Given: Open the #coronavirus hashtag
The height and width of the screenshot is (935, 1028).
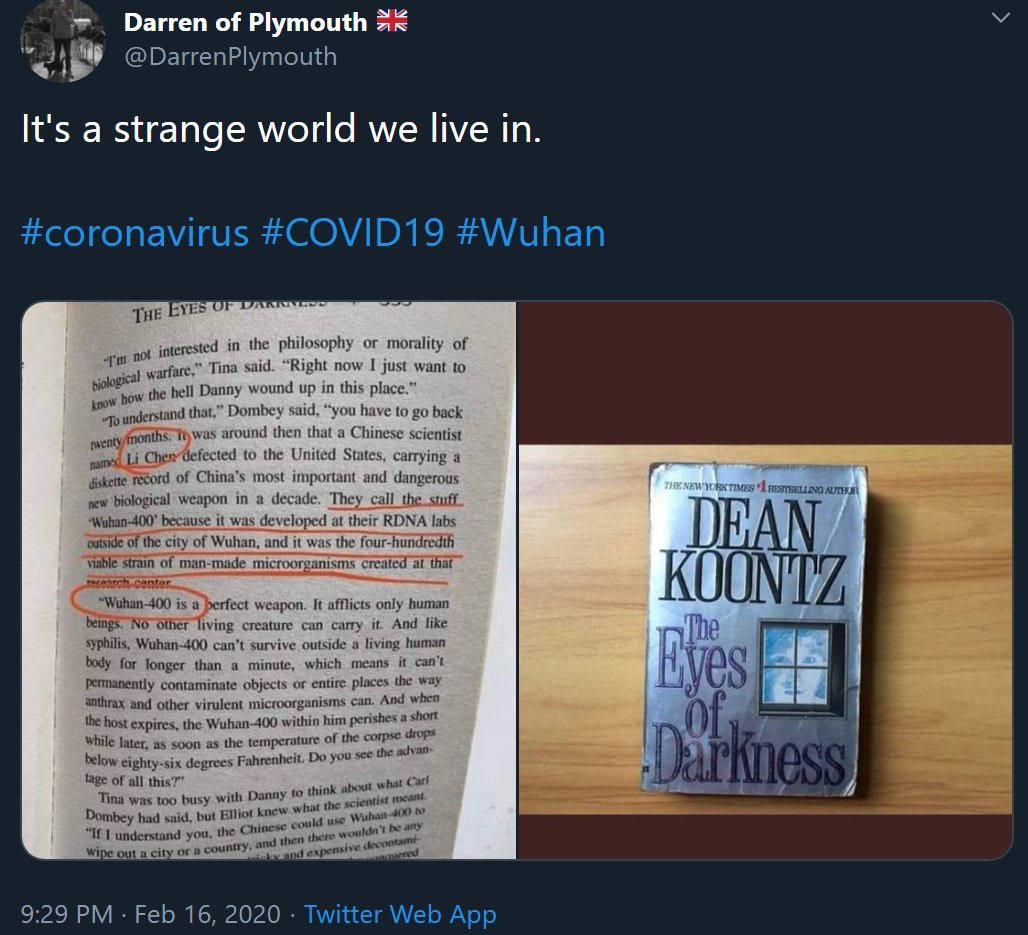Looking at the screenshot, I should 135,233.
